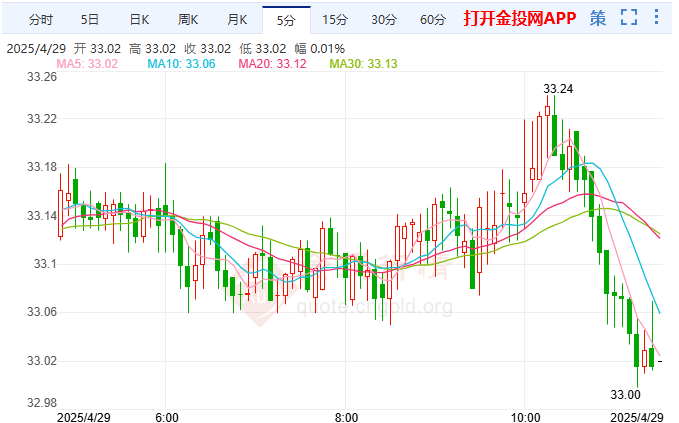Toggle fullscreen chart view icon
Viewport: 679px width, 423px height.
coord(629,17)
